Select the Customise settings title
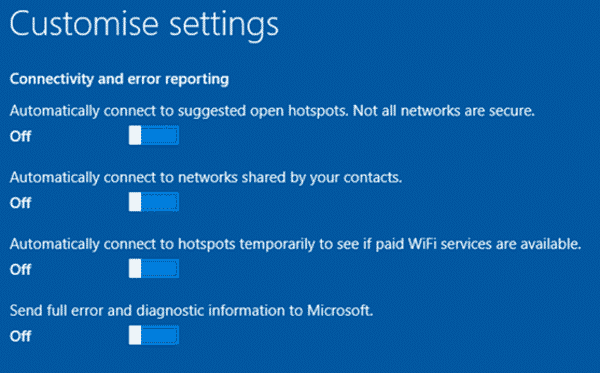600x373 pixels. [x=144, y=24]
